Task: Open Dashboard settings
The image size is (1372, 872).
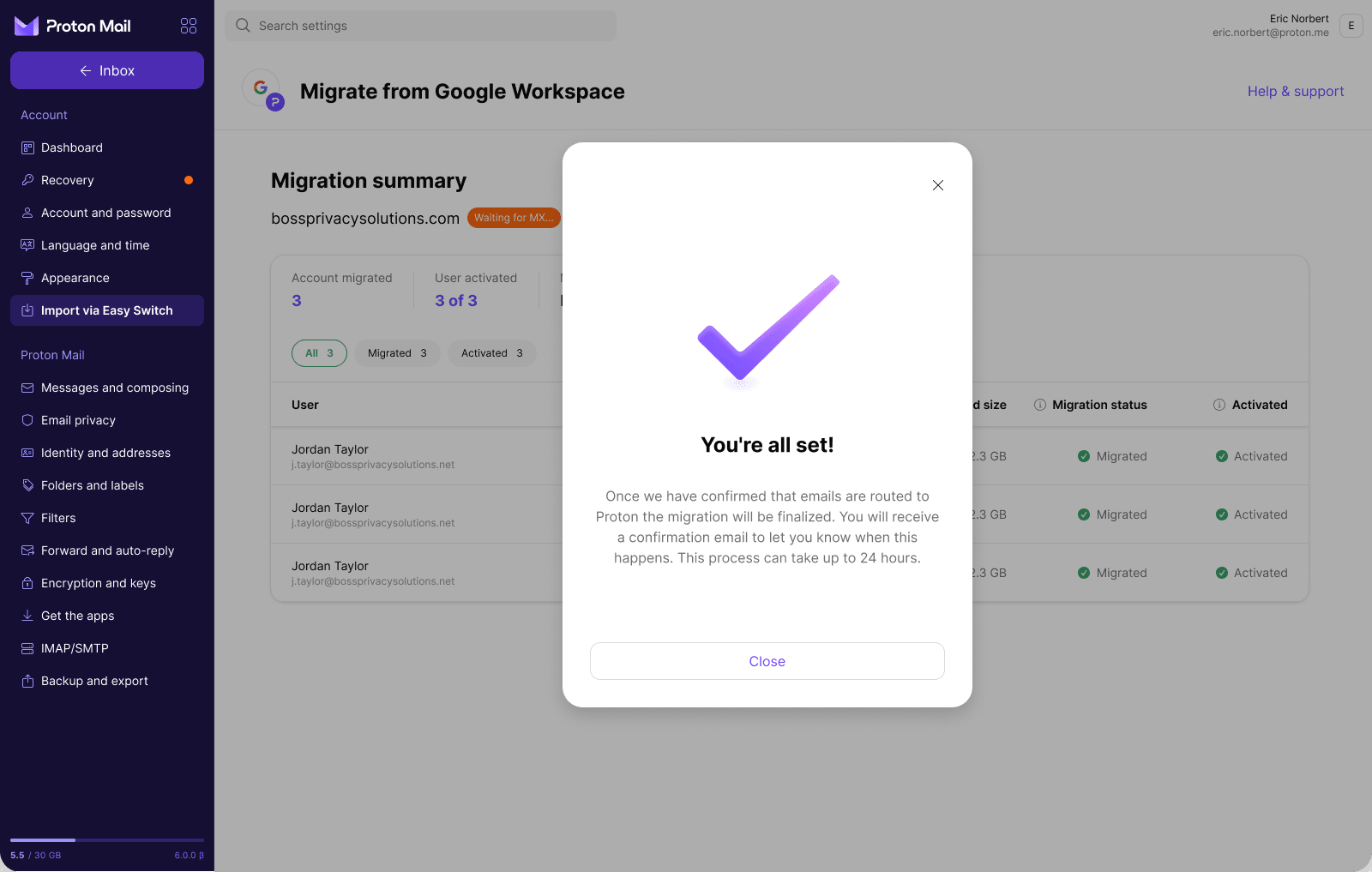Action: tap(107, 147)
